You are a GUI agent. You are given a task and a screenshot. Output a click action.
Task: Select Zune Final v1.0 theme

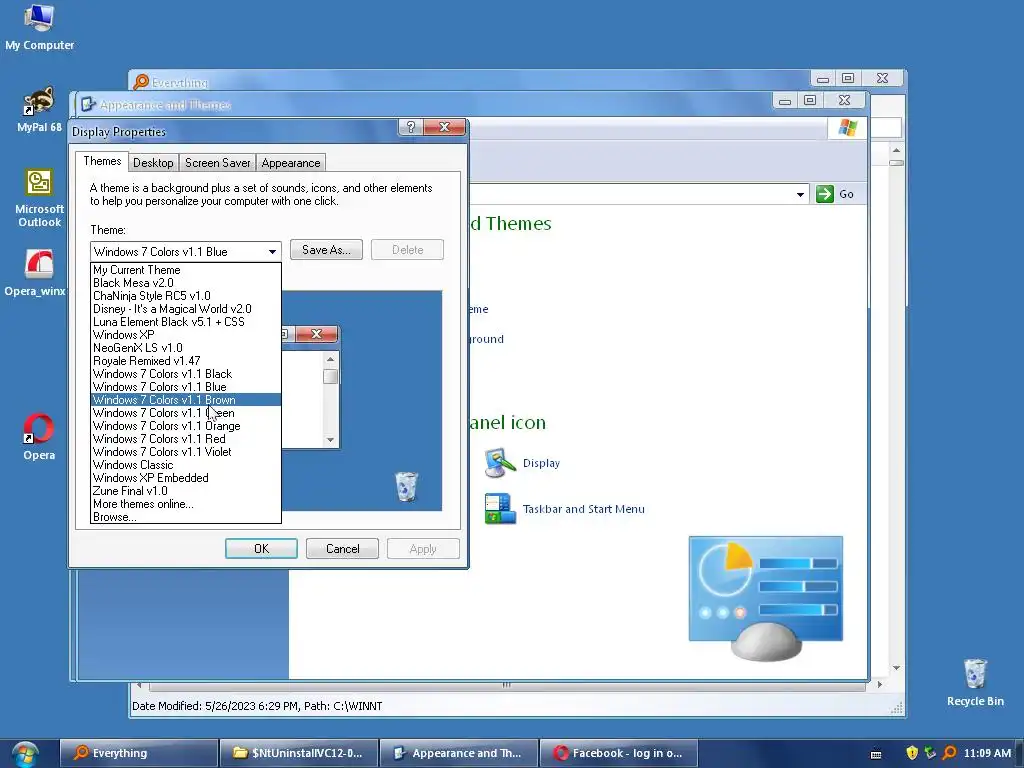coord(185,491)
